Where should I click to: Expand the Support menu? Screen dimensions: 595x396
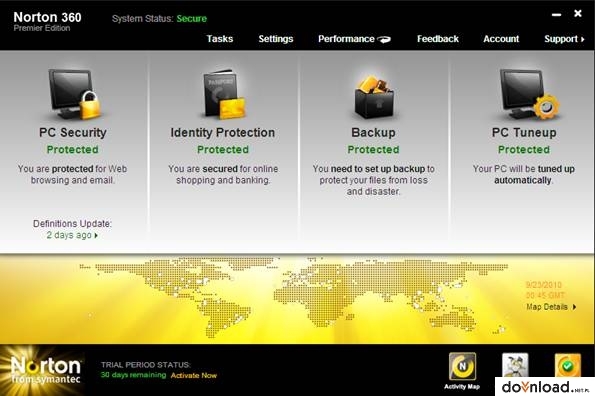pos(564,39)
